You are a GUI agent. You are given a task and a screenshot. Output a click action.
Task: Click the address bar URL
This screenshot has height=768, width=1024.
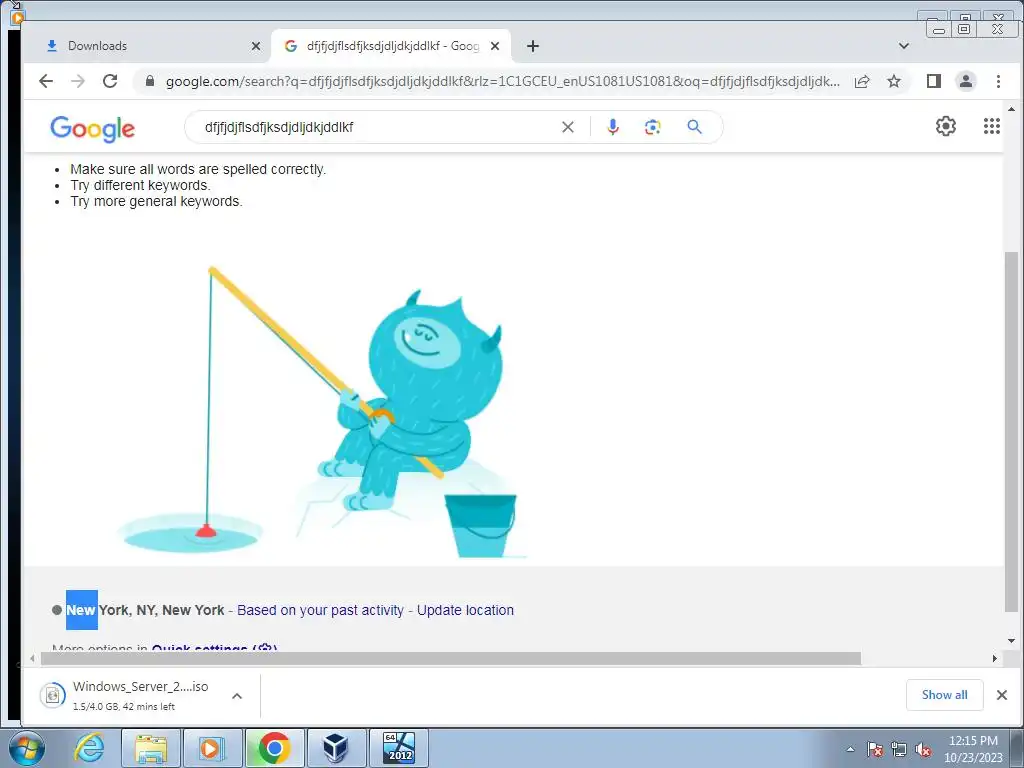pos(503,81)
